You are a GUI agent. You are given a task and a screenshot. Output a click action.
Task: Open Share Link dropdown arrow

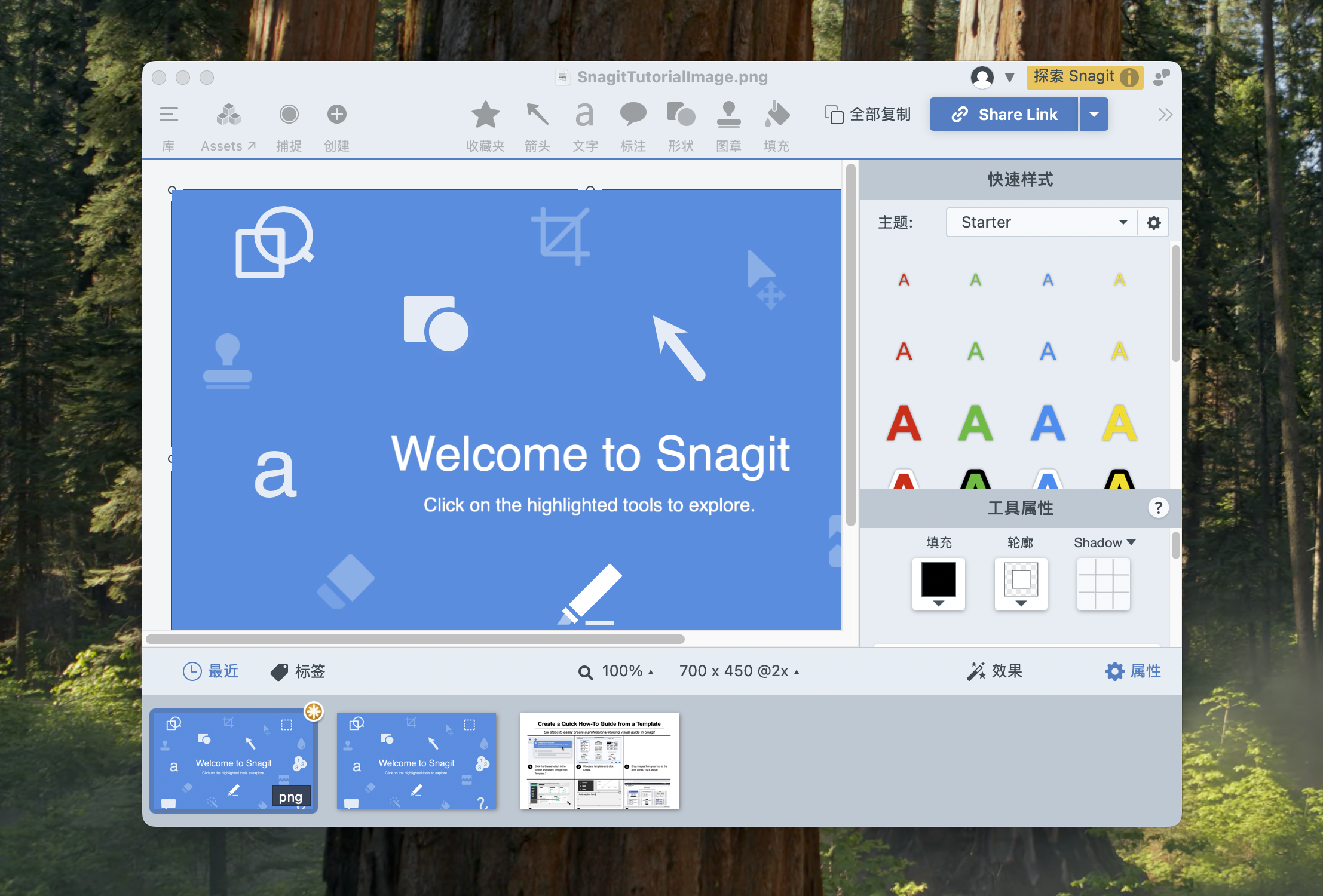pyautogui.click(x=1094, y=114)
